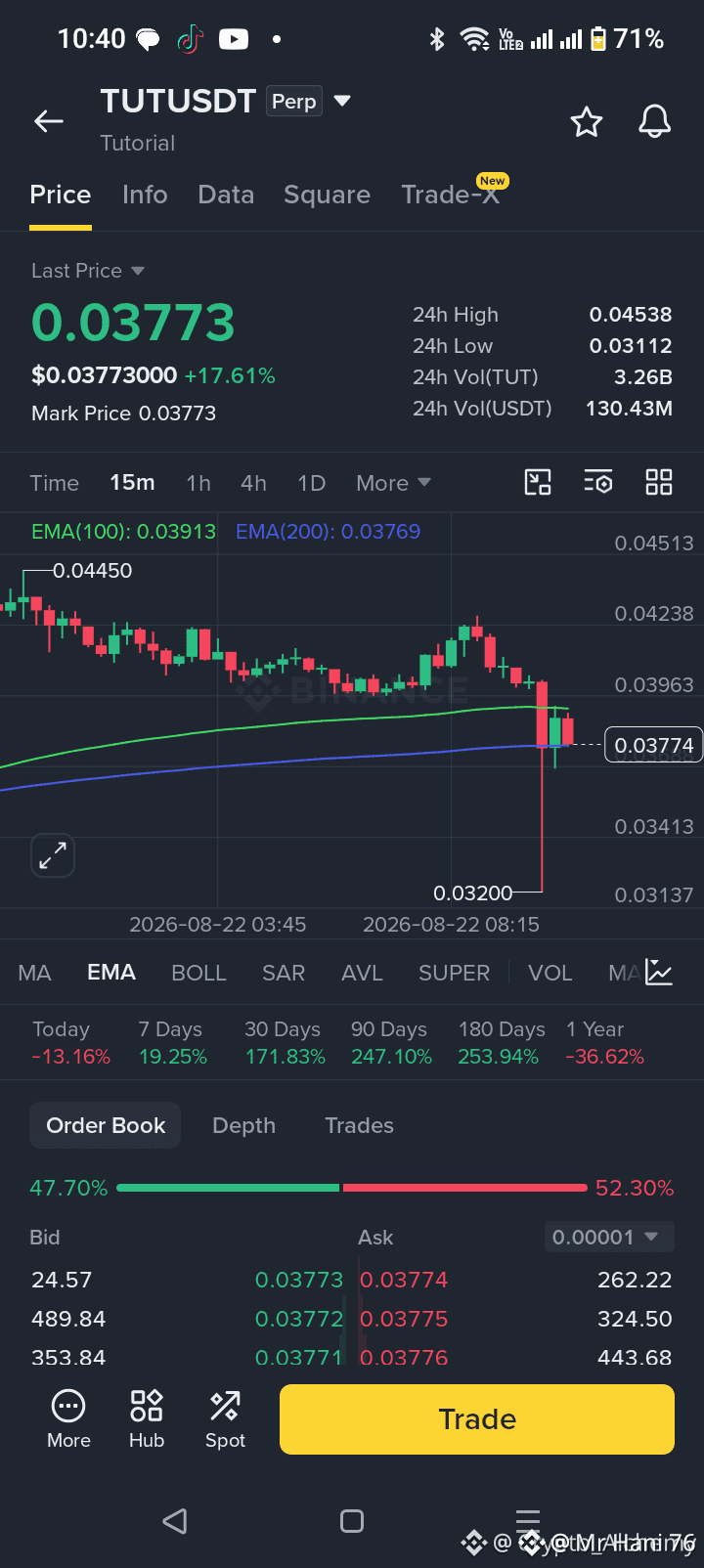Image resolution: width=704 pixels, height=1568 pixels.
Task: Tap the Today -13.16% performance
Action: pyautogui.click(x=70, y=1043)
